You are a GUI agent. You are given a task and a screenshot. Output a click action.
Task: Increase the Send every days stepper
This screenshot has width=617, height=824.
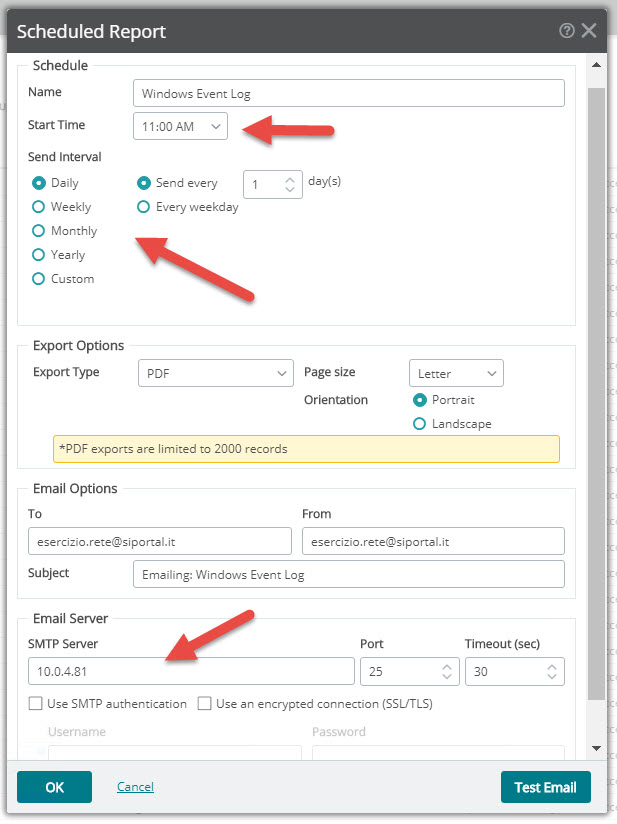[x=290, y=180]
